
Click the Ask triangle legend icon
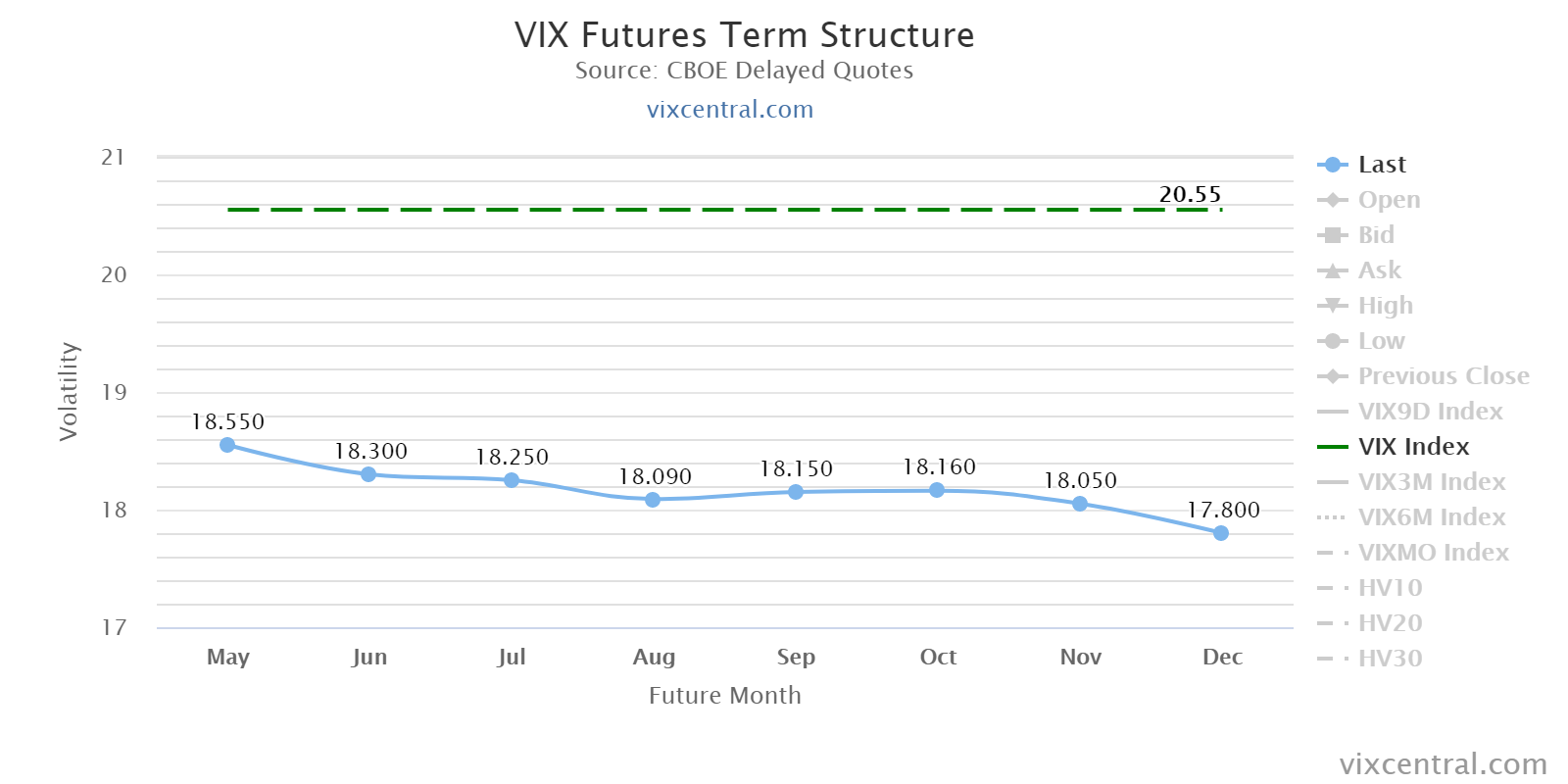pos(1332,270)
